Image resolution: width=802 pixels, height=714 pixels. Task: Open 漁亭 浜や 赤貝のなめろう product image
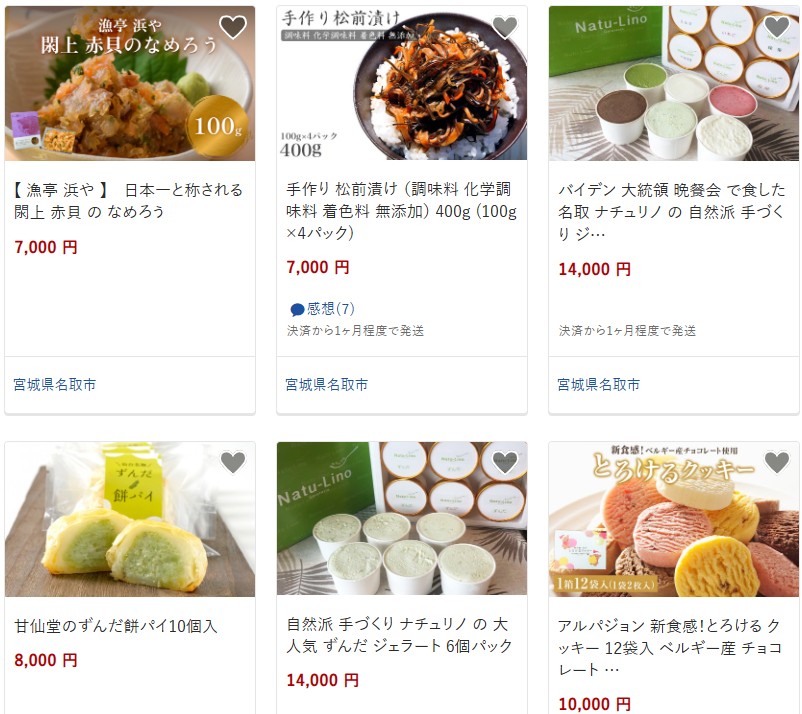pos(130,83)
